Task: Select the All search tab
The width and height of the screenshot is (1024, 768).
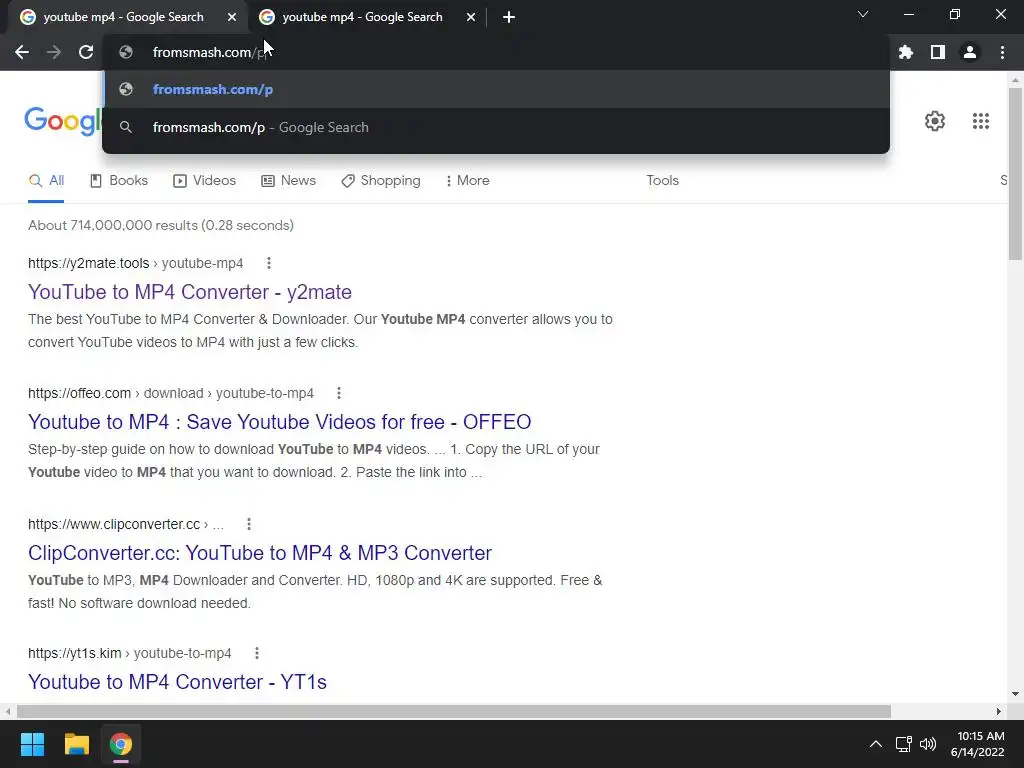Action: tap(46, 181)
